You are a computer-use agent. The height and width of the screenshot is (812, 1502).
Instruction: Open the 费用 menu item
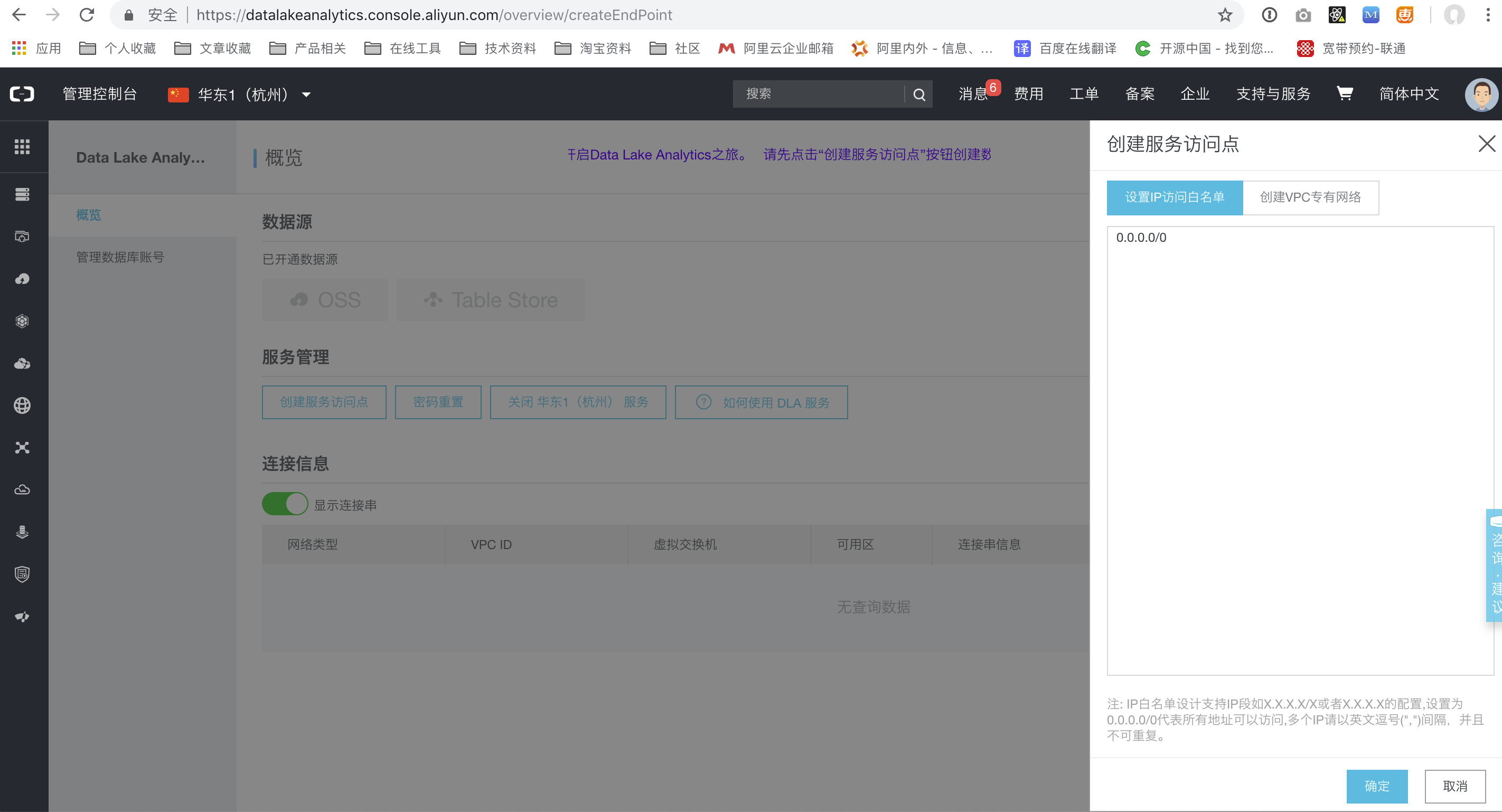point(1029,94)
